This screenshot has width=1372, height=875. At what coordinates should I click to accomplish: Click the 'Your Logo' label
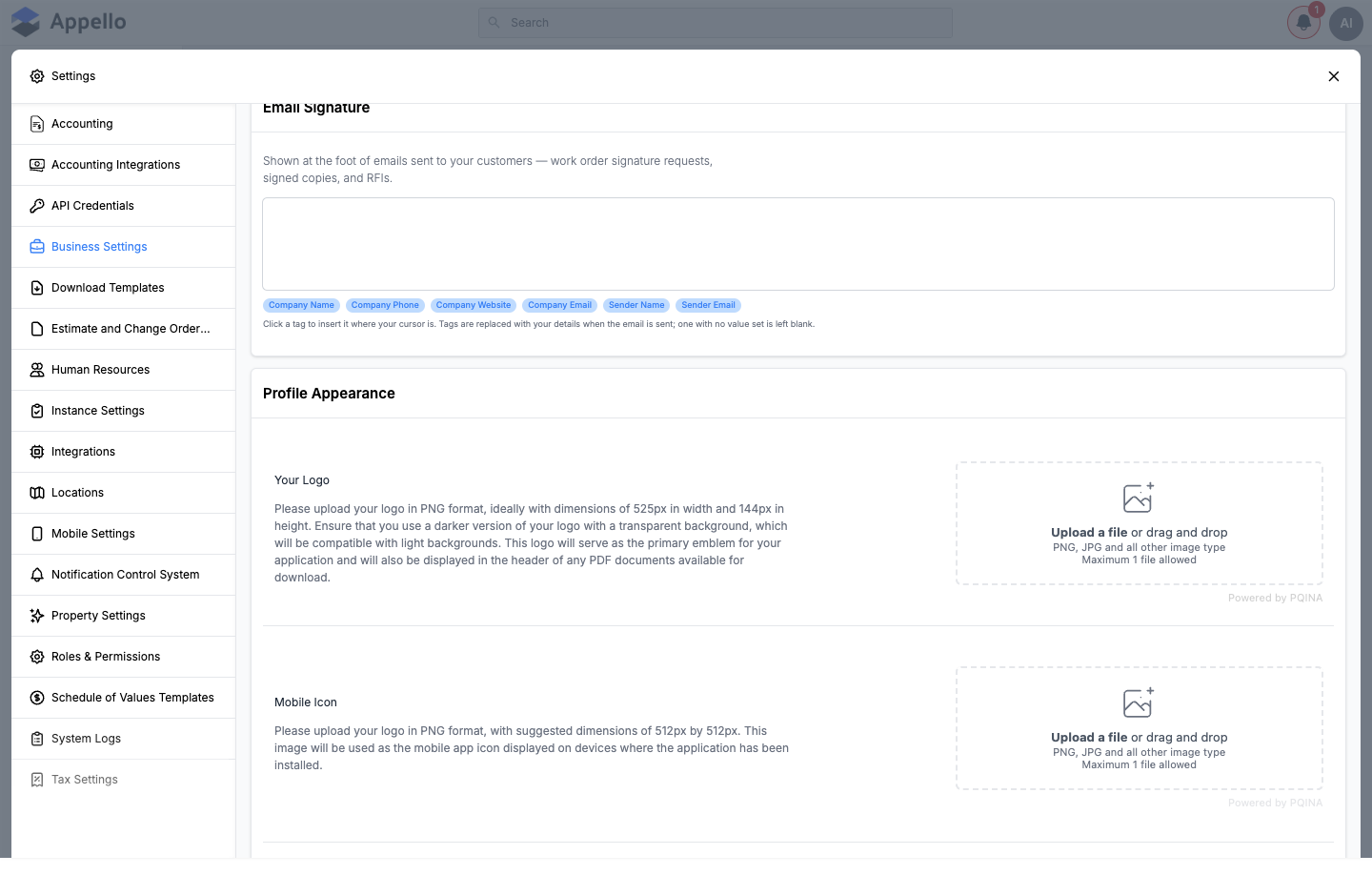pyautogui.click(x=302, y=480)
